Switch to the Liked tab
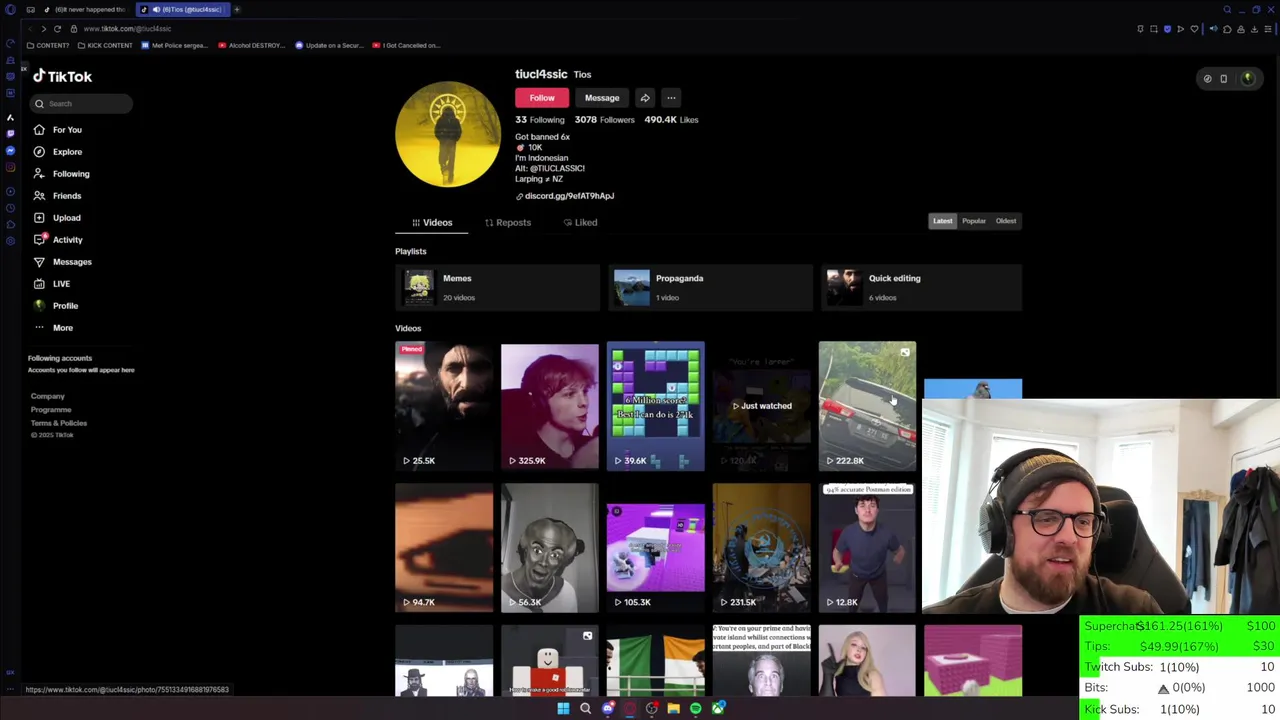The height and width of the screenshot is (720, 1280). coord(580,223)
